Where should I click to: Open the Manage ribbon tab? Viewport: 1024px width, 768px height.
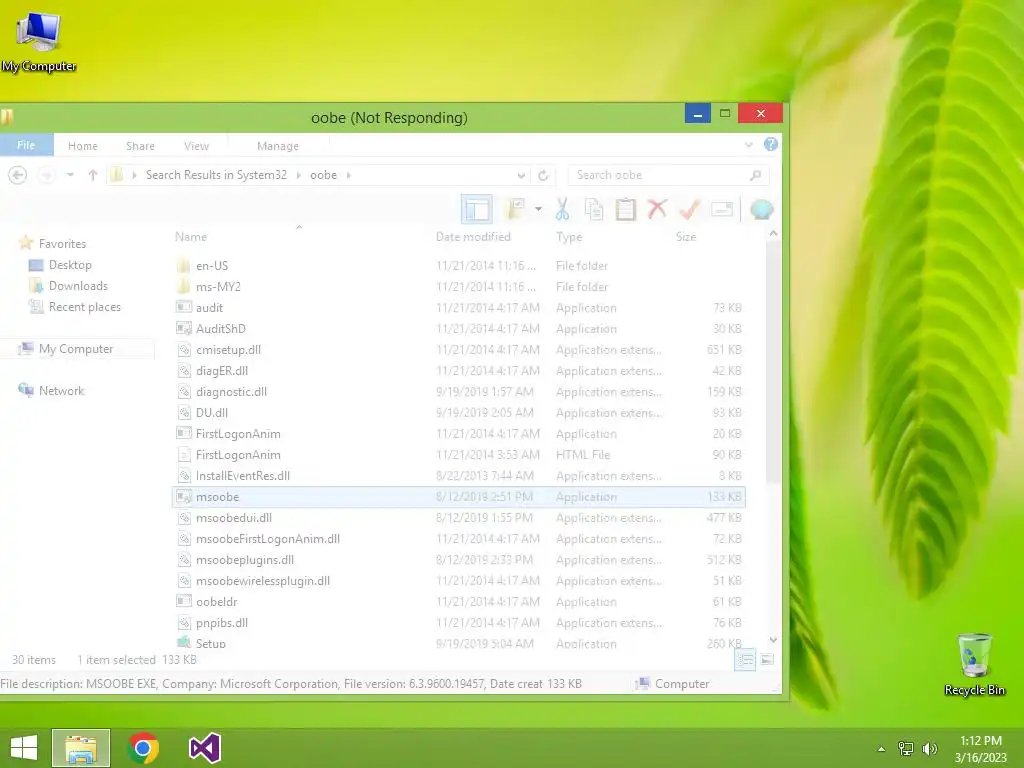(278, 146)
